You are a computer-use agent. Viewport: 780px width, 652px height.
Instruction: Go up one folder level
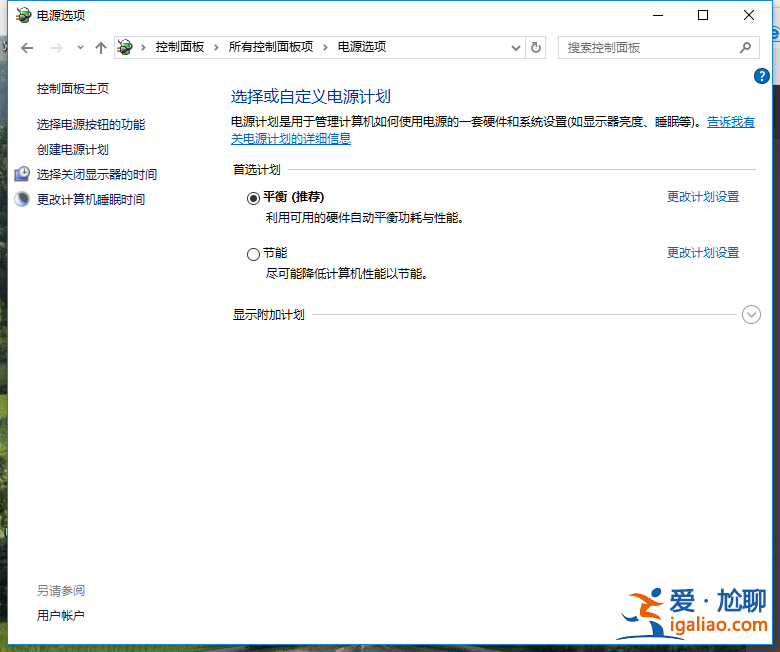pyautogui.click(x=101, y=48)
